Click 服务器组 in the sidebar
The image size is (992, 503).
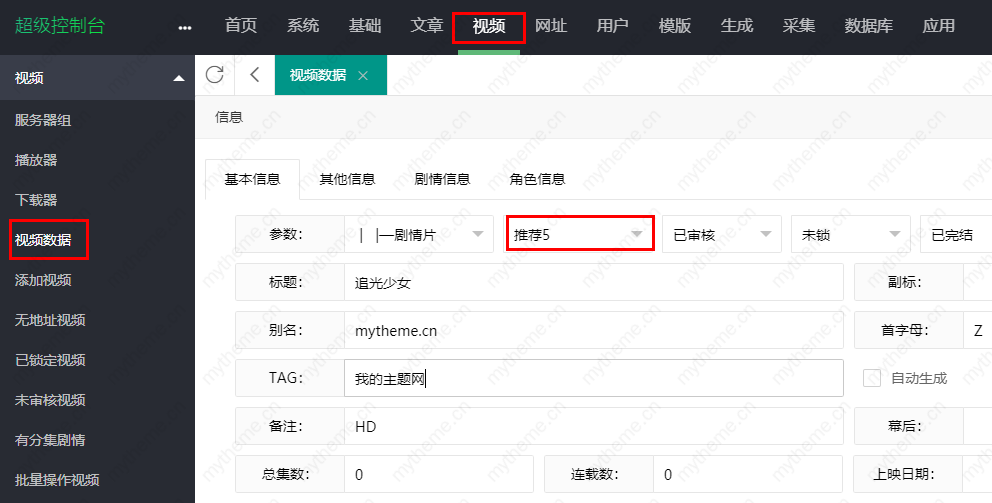(43, 120)
